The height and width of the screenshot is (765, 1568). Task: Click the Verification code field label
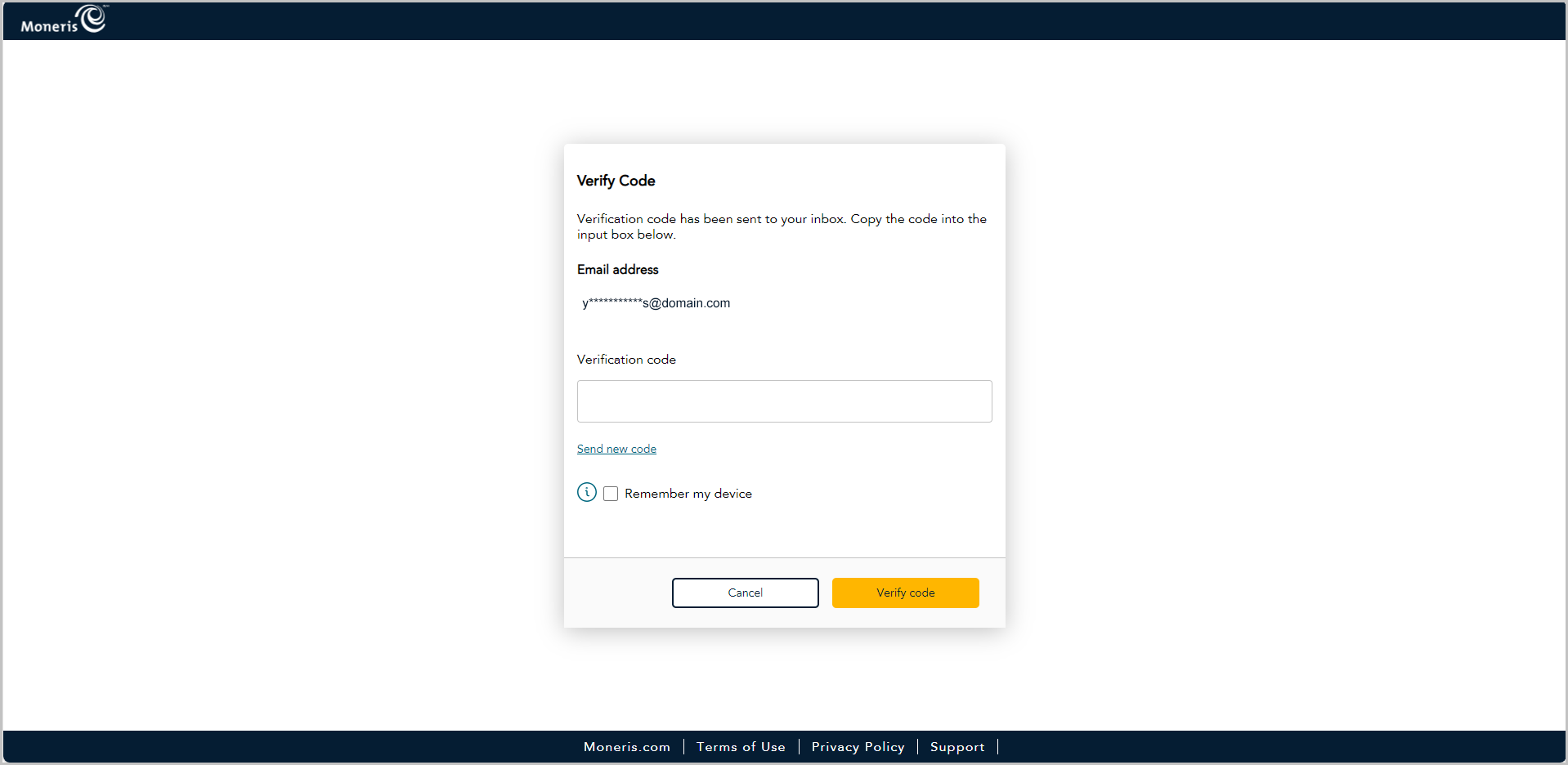pos(626,360)
